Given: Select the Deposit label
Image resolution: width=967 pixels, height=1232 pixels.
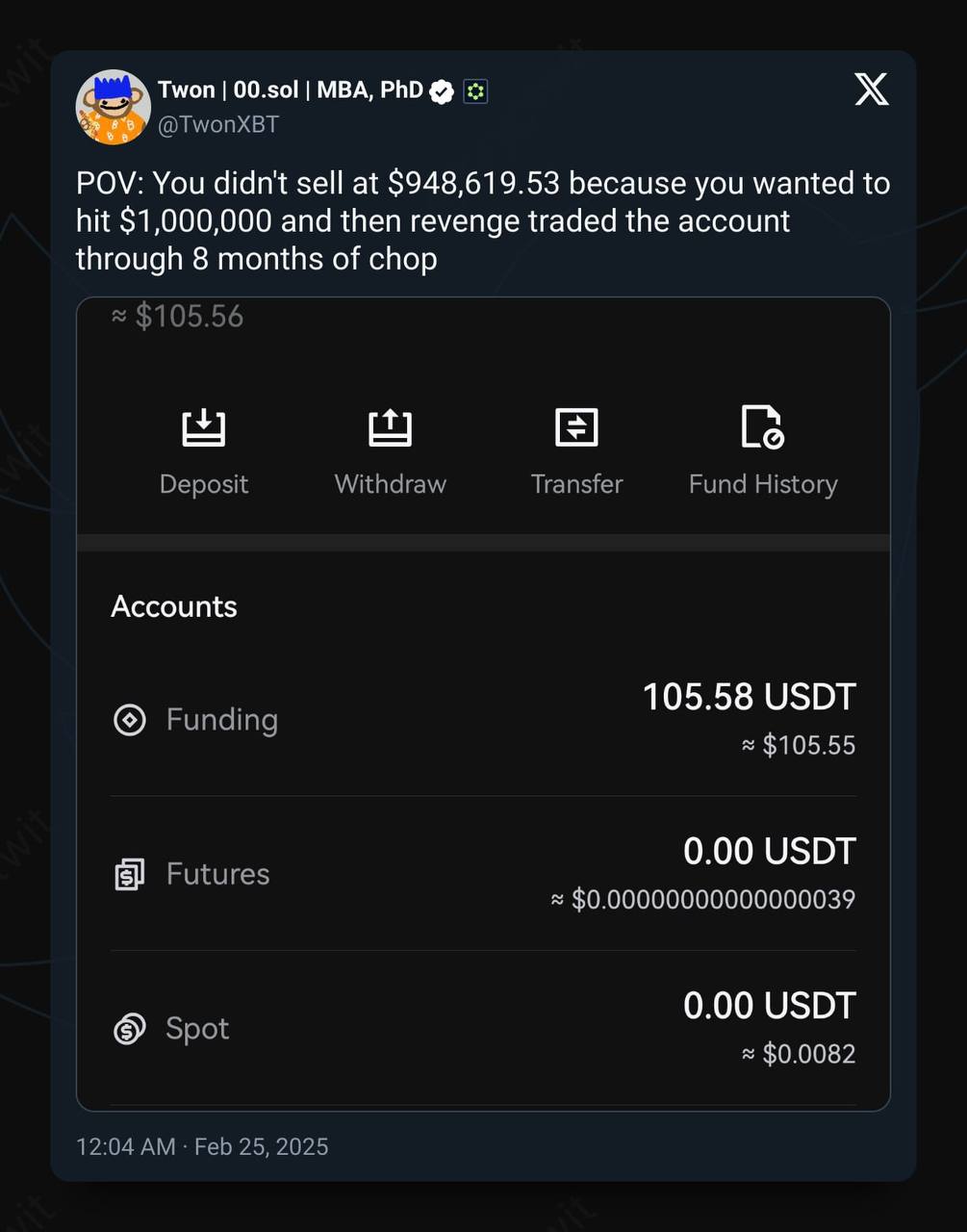Looking at the screenshot, I should (204, 483).
